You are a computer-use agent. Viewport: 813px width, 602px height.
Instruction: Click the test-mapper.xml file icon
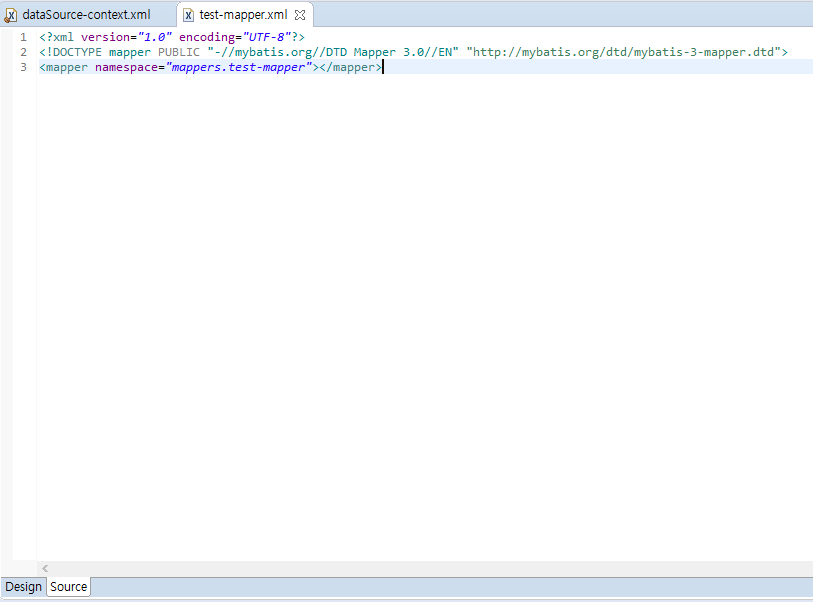point(189,16)
